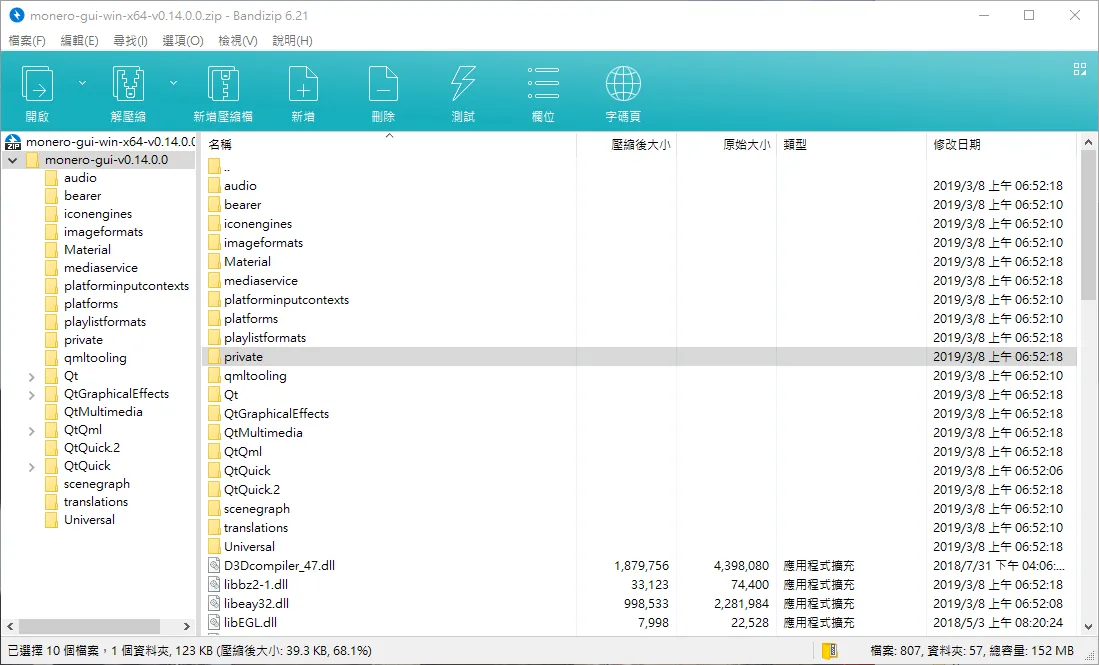Viewport: 1099px width, 665px height.
Task: Select bearer in the folder tree
Action: click(83, 196)
